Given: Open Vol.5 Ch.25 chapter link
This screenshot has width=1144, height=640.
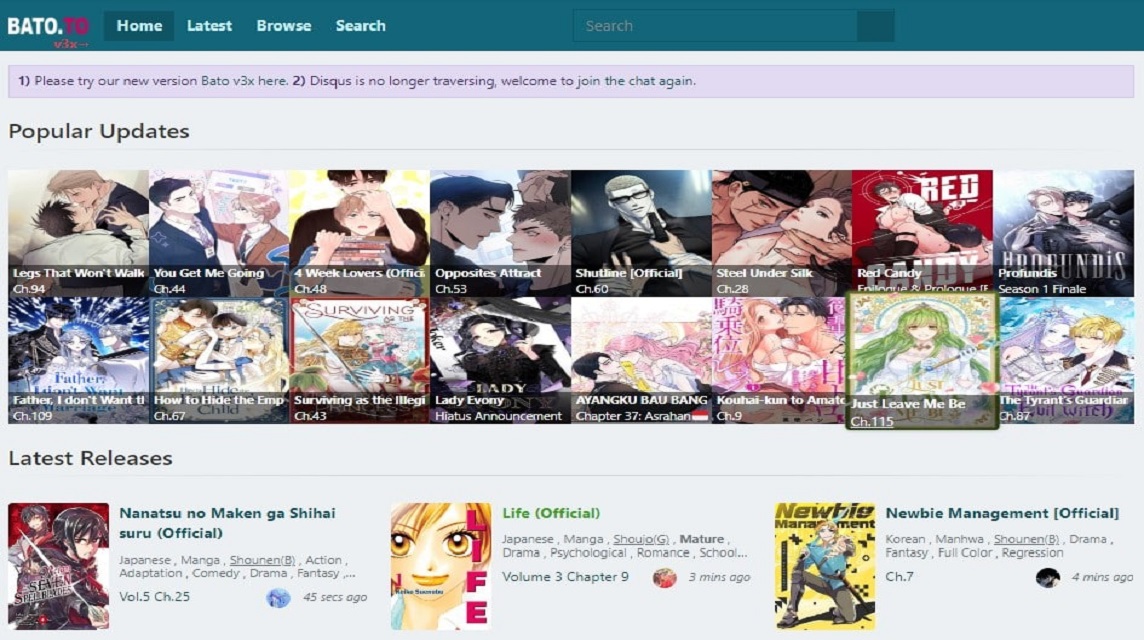Looking at the screenshot, I should click(x=154, y=596).
